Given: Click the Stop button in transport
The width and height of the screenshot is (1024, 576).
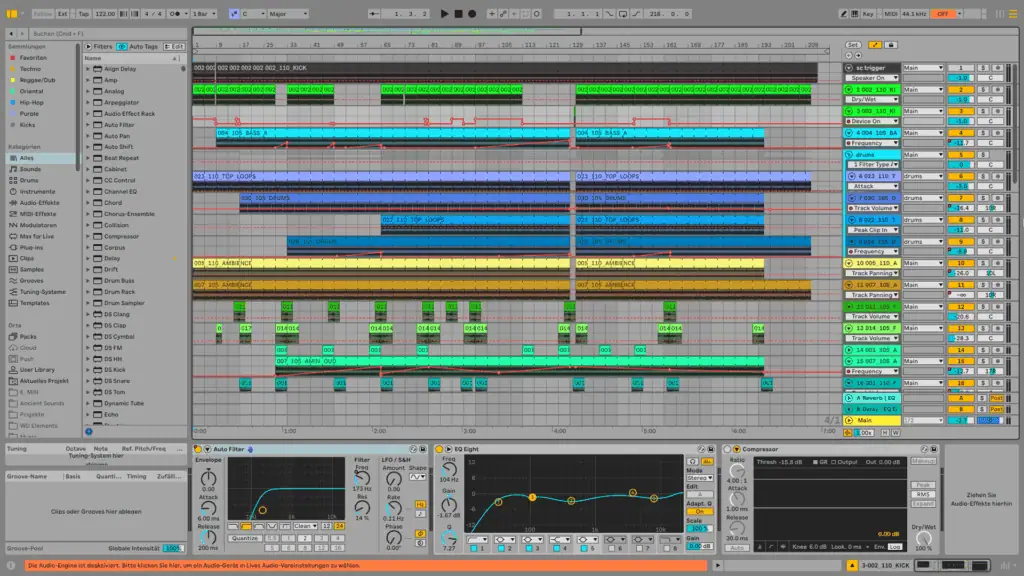Looking at the screenshot, I should [x=459, y=14].
